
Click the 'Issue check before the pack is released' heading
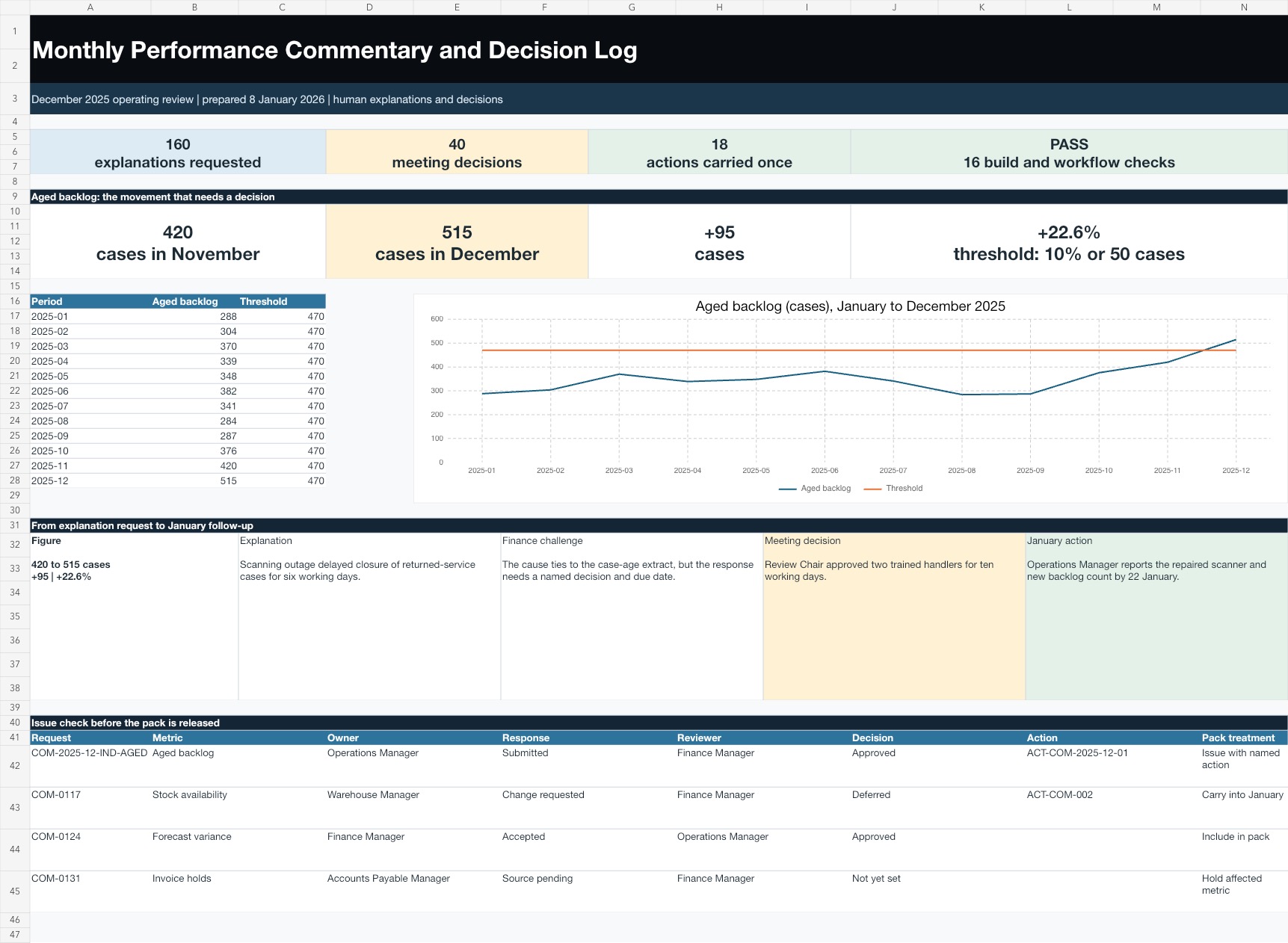pyautogui.click(x=126, y=723)
